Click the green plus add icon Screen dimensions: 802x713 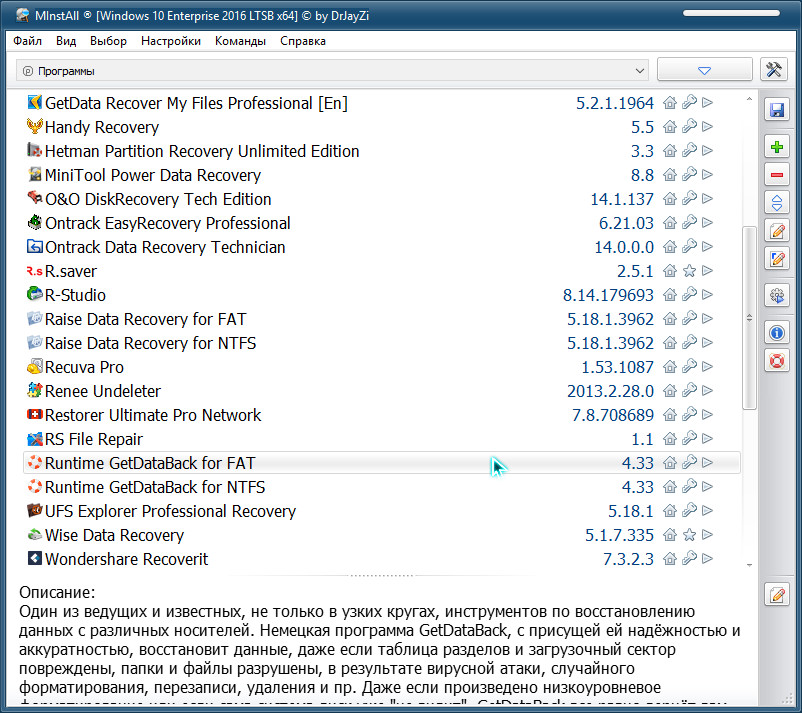pos(776,147)
